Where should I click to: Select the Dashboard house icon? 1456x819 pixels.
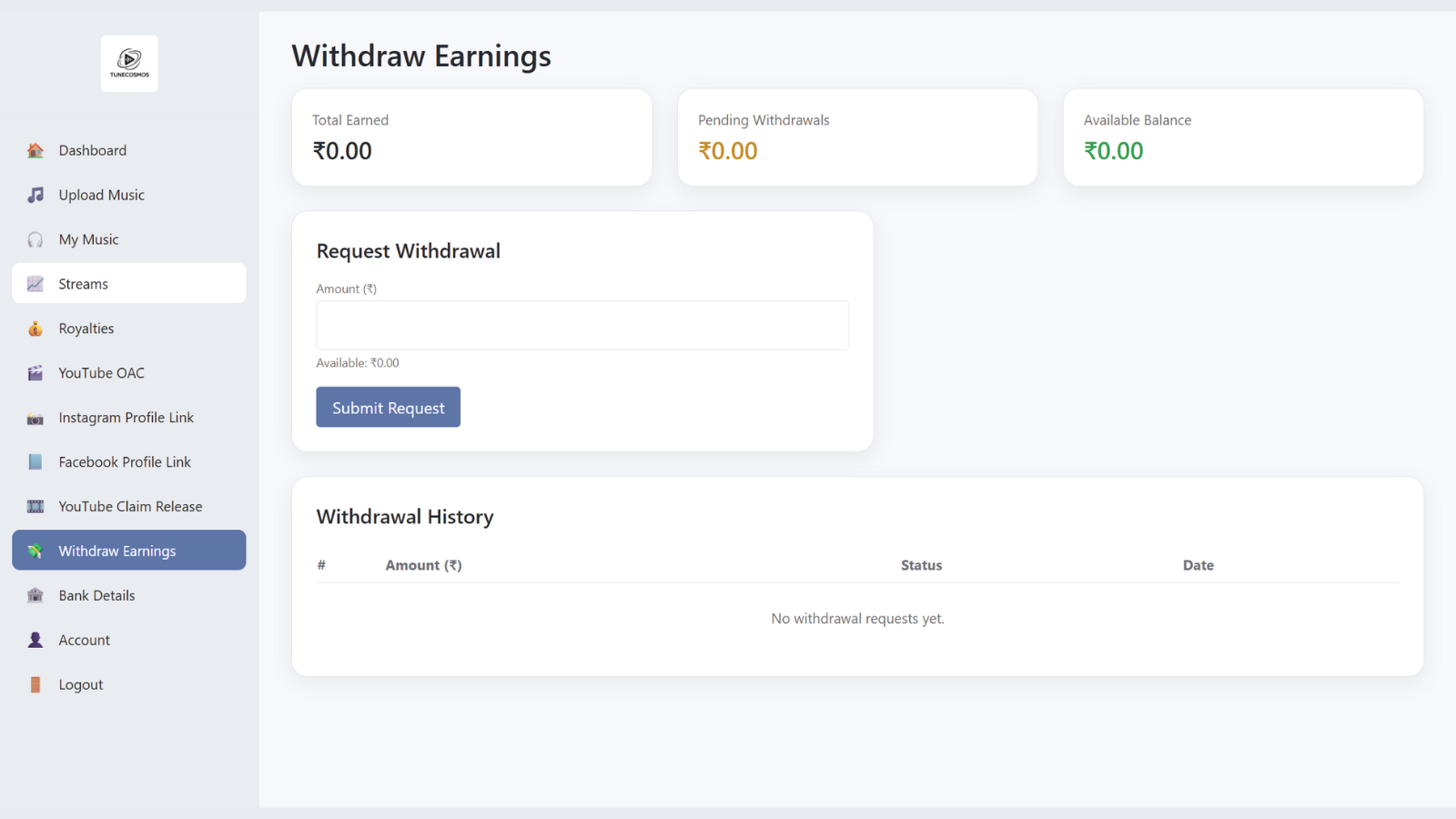point(35,149)
